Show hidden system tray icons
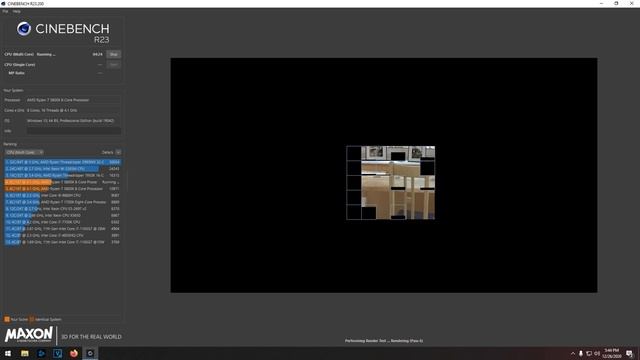The width and height of the screenshot is (640, 360). point(573,353)
